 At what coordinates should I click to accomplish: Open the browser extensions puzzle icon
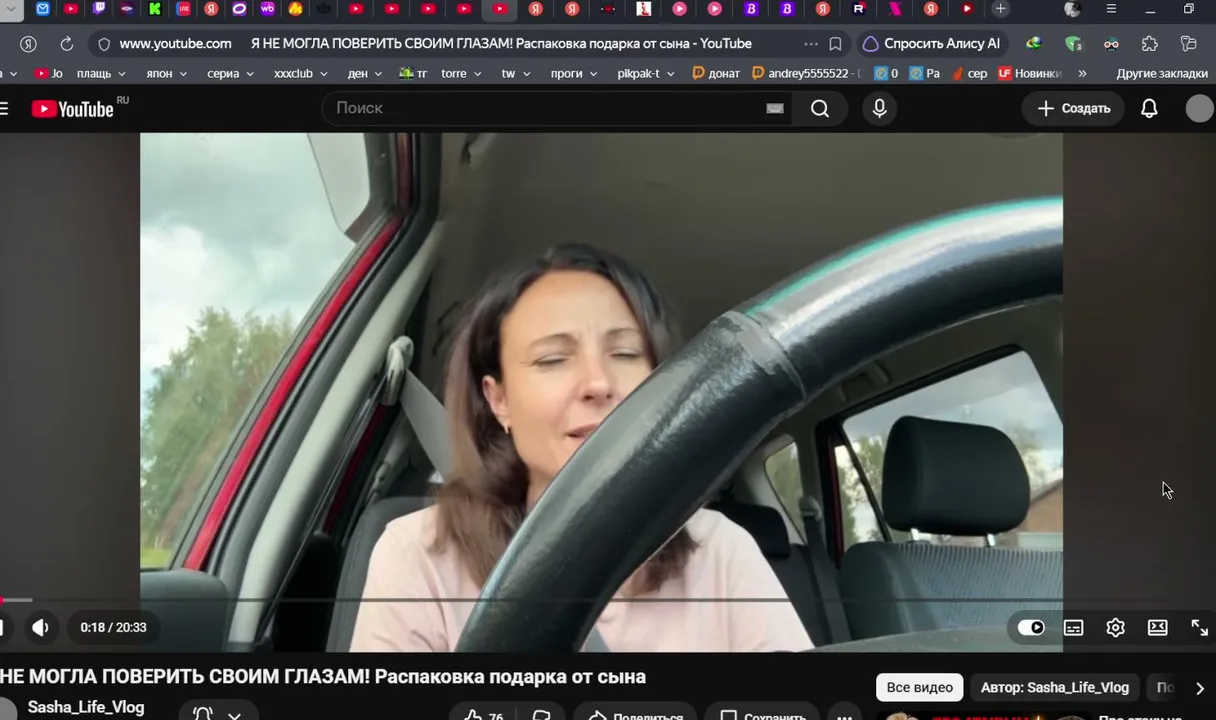pos(1150,44)
